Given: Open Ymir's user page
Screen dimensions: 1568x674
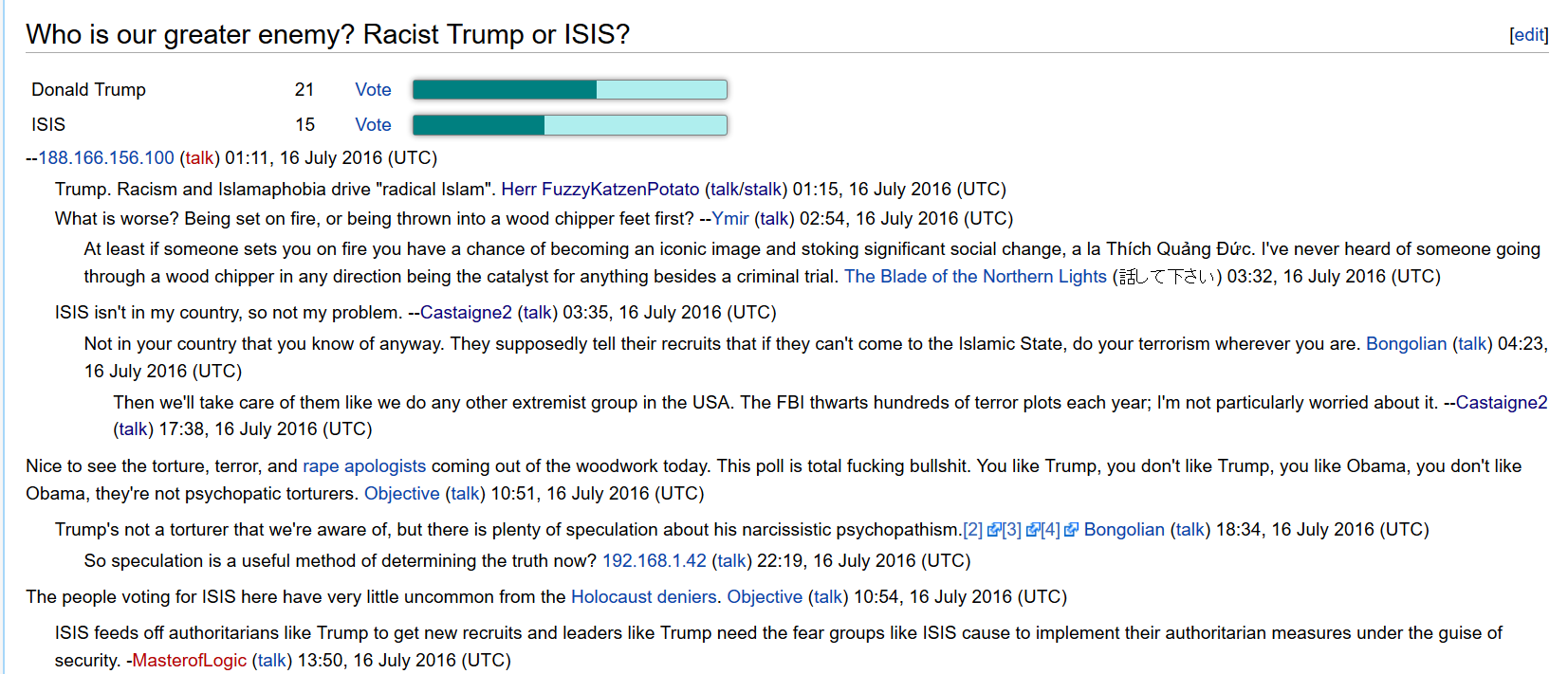Looking at the screenshot, I should pos(730,218).
